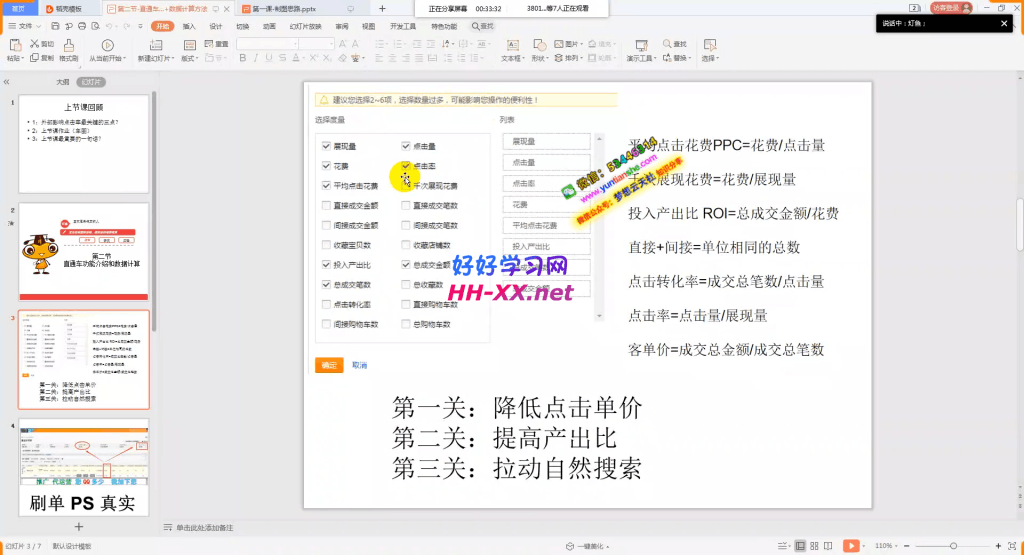Screen dimensions: 1024x555
Task: Click the zoom out minus button
Action: click(x=906, y=546)
